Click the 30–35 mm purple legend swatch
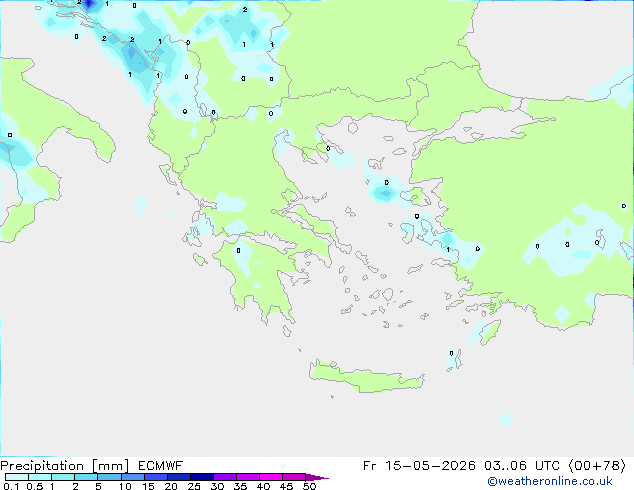Image resolution: width=634 pixels, height=490 pixels. coord(224,477)
